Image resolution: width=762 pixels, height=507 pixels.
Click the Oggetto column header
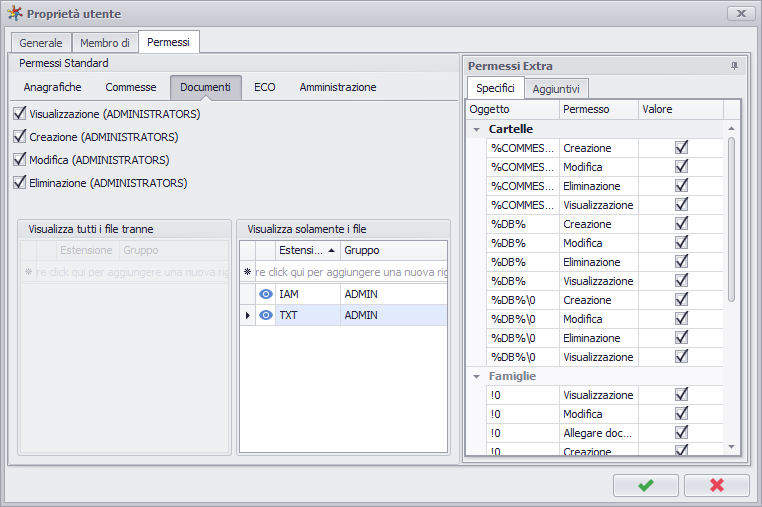click(x=513, y=109)
